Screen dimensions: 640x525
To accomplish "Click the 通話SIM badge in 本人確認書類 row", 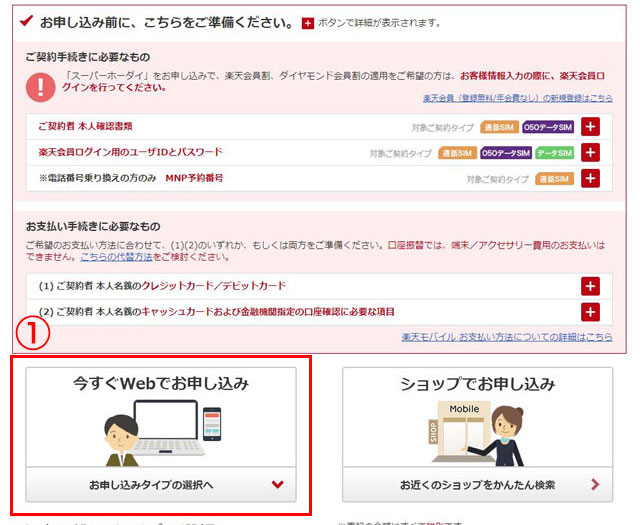I will click(499, 127).
